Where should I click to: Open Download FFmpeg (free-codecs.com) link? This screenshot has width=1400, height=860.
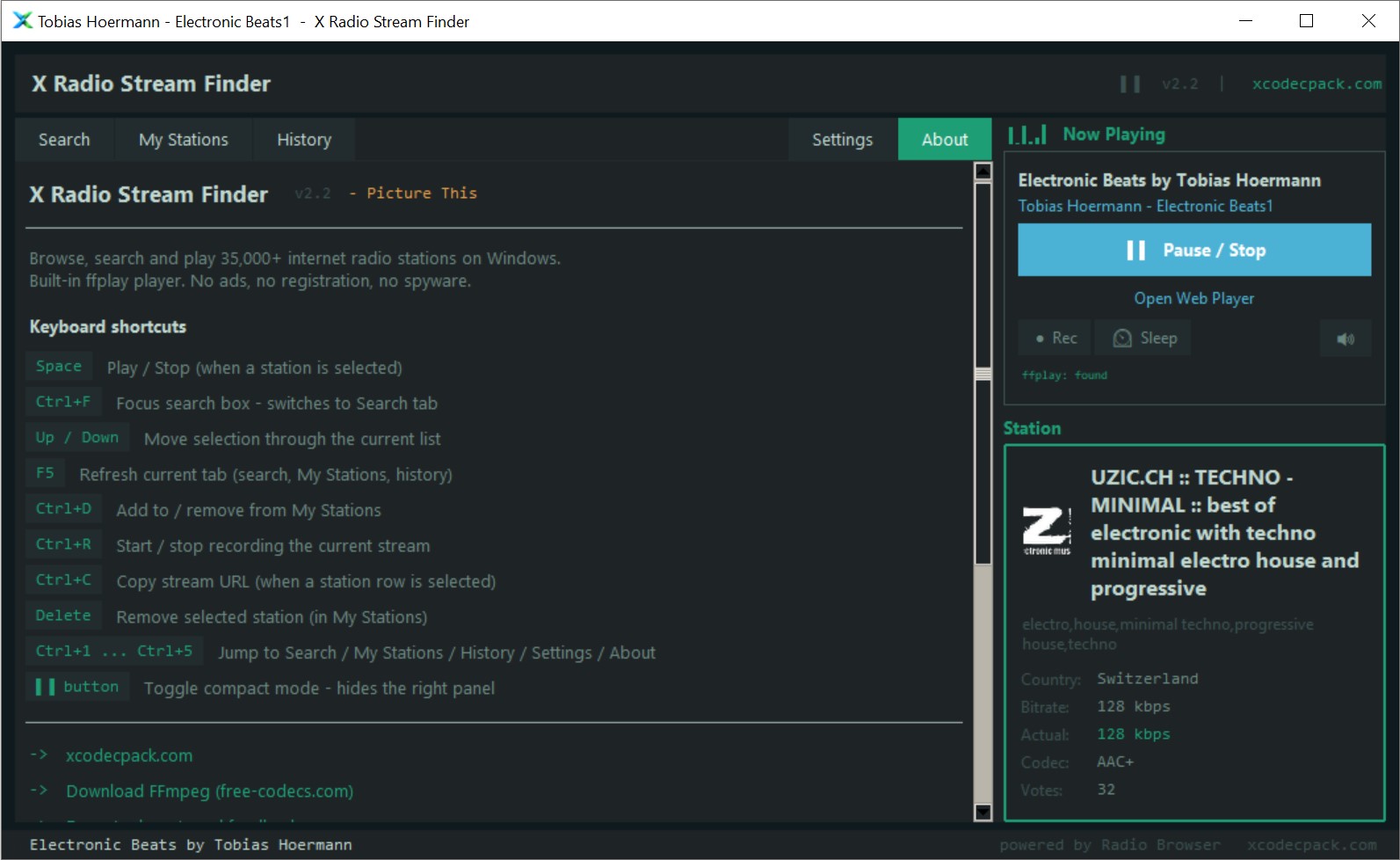pyautogui.click(x=210, y=791)
